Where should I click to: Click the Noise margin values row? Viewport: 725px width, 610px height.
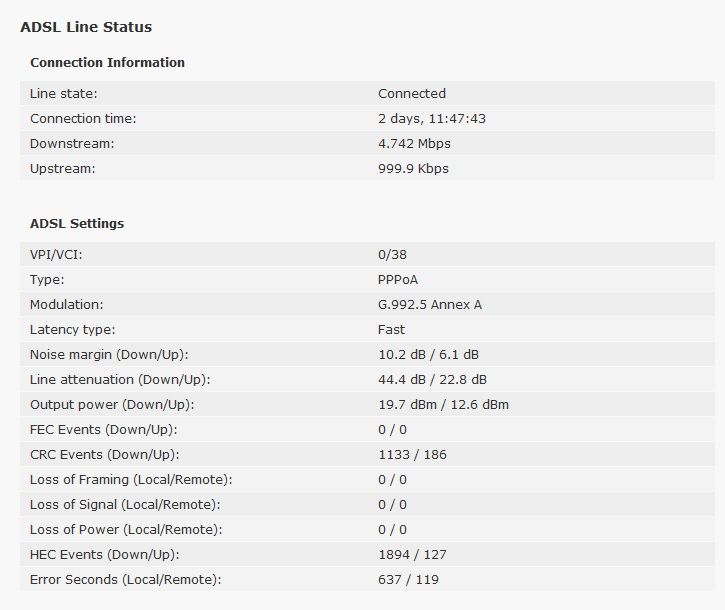pyautogui.click(x=367, y=354)
